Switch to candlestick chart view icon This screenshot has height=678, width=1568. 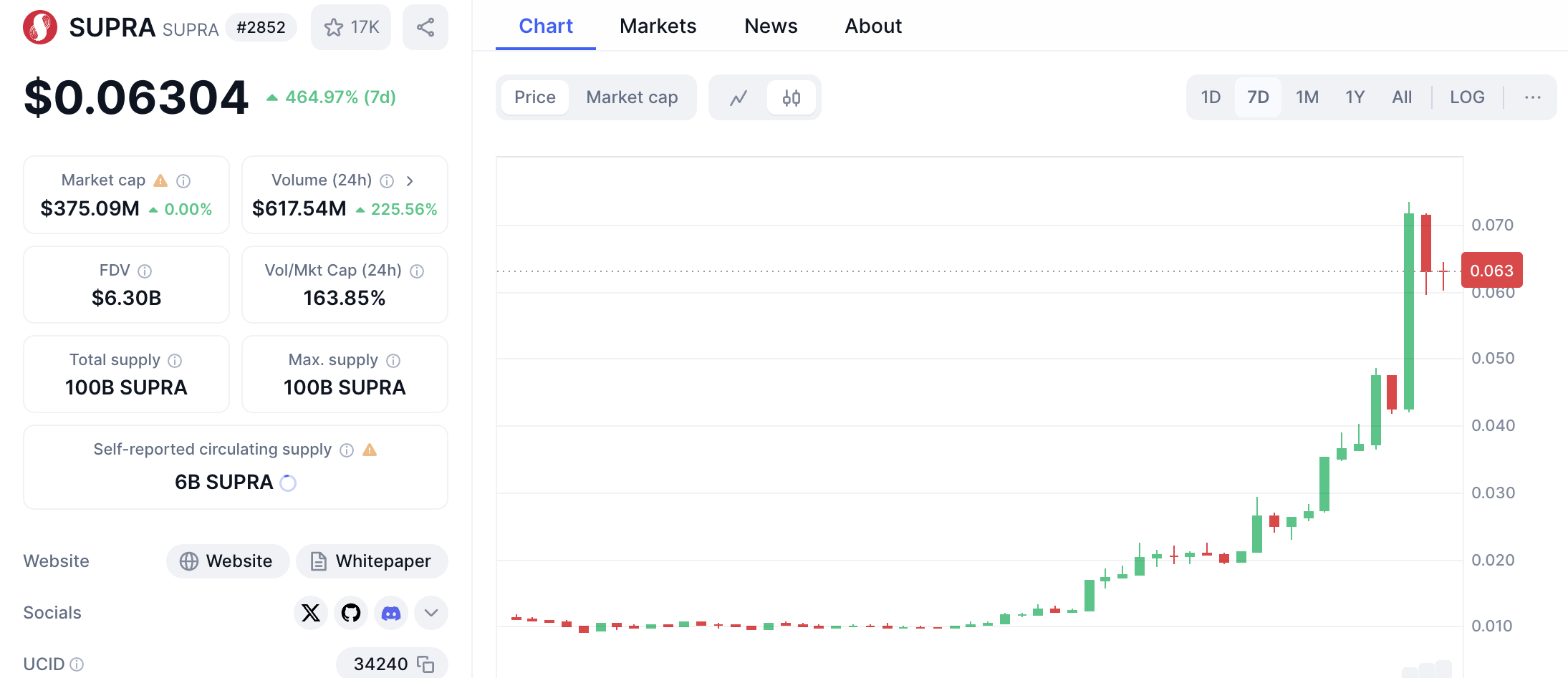(792, 97)
